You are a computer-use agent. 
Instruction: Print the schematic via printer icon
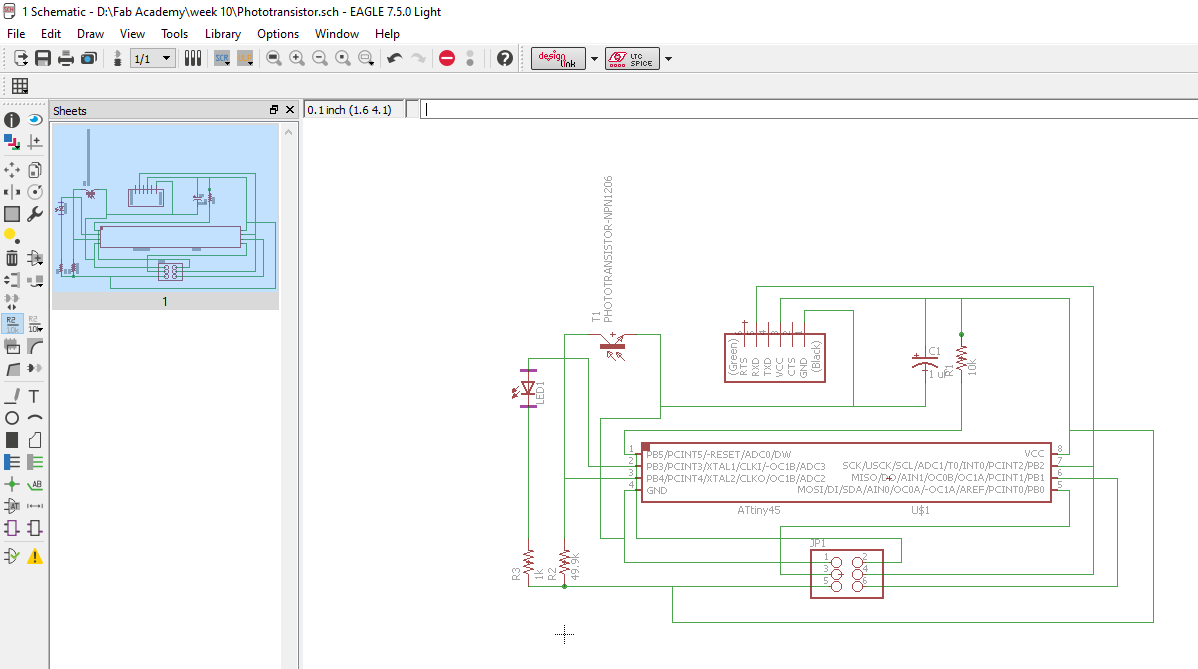coord(66,59)
